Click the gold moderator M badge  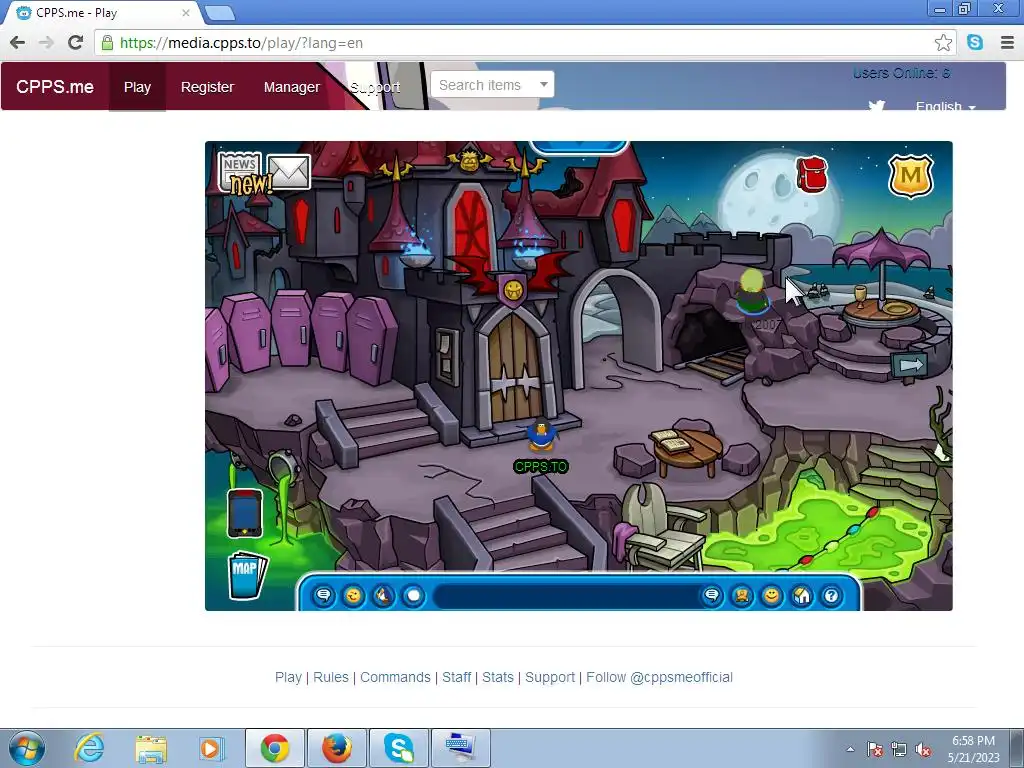[910, 175]
